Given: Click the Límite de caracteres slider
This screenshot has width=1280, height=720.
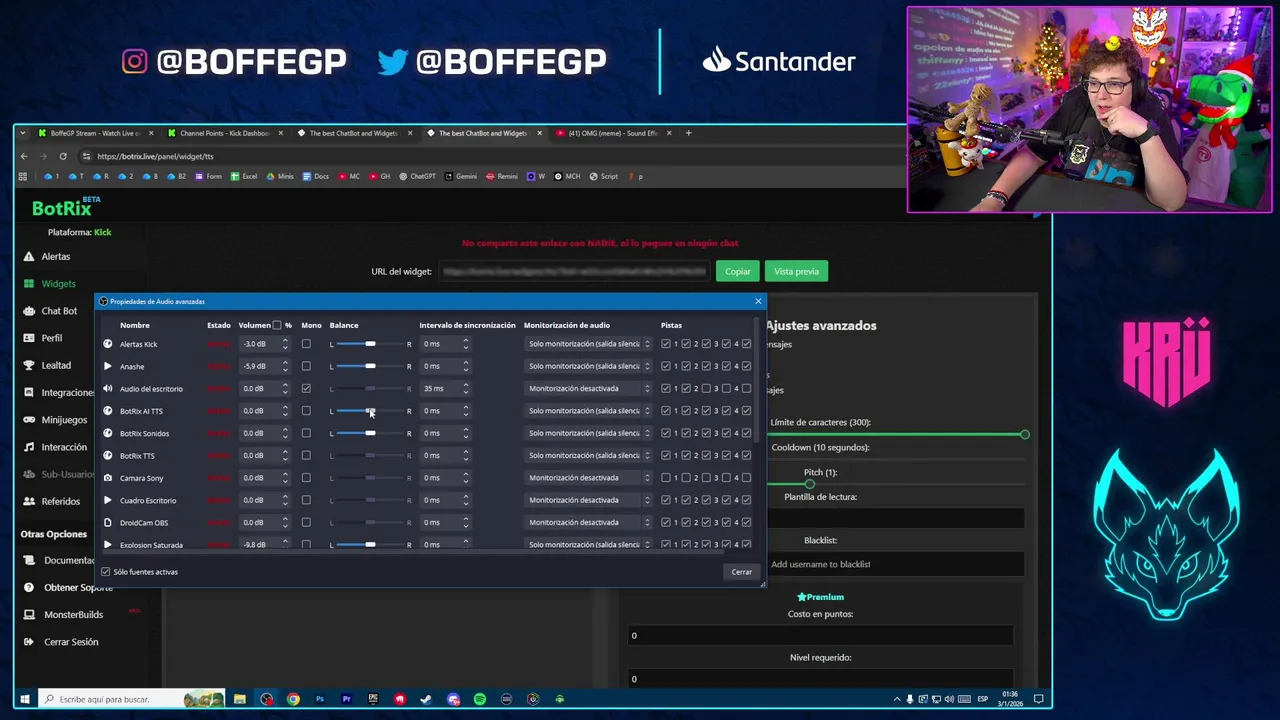Looking at the screenshot, I should pos(898,434).
